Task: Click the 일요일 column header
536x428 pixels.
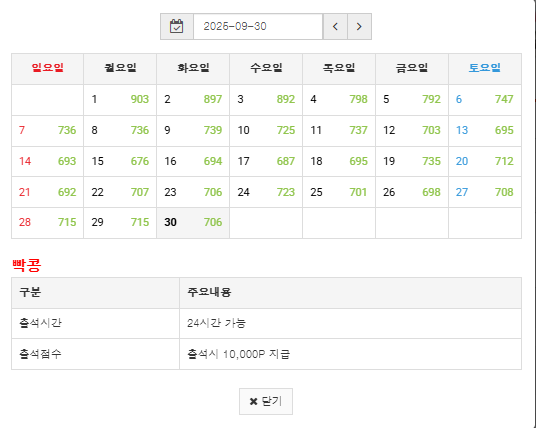Action: pos(48,68)
